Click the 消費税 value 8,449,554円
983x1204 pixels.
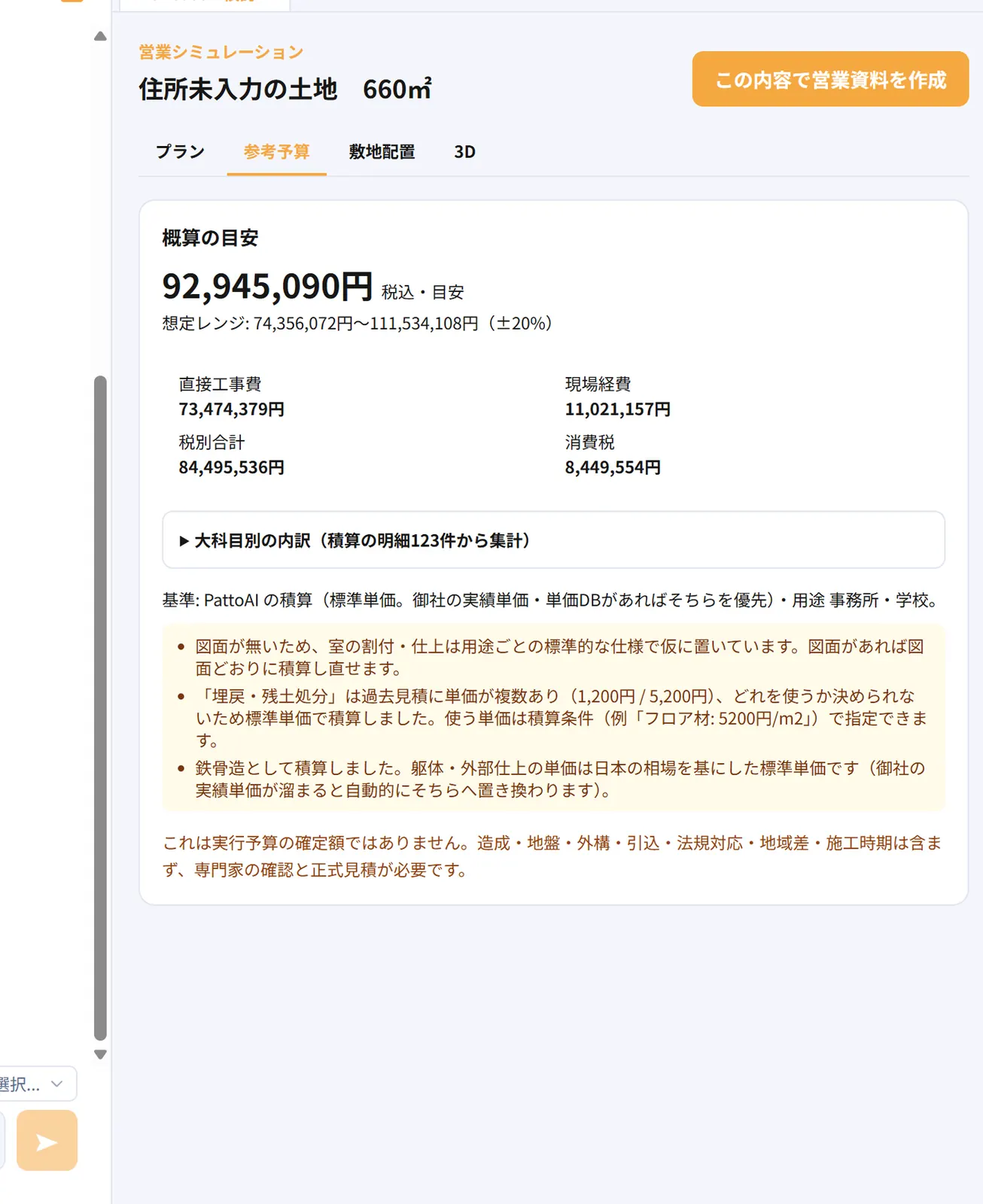613,467
